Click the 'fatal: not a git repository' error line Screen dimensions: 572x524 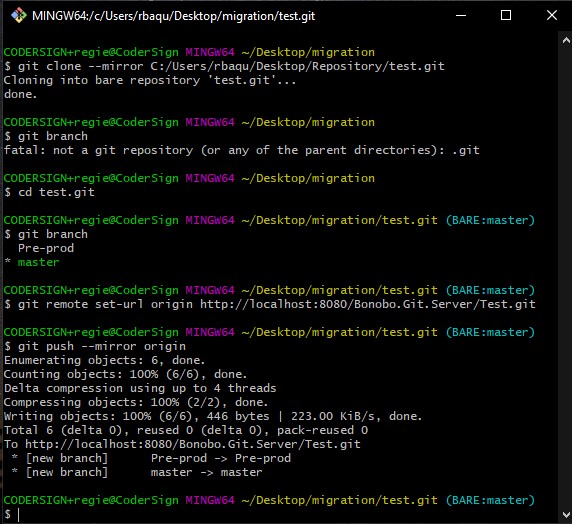click(x=241, y=150)
